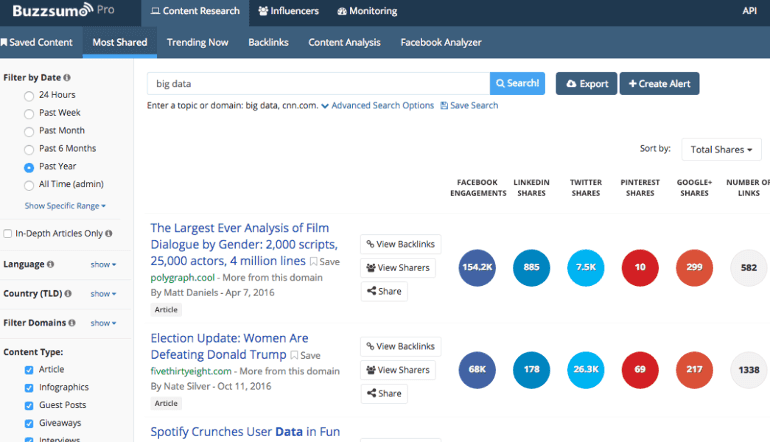Uncheck the Infographics content type
Image resolution: width=770 pixels, height=442 pixels.
29,388
